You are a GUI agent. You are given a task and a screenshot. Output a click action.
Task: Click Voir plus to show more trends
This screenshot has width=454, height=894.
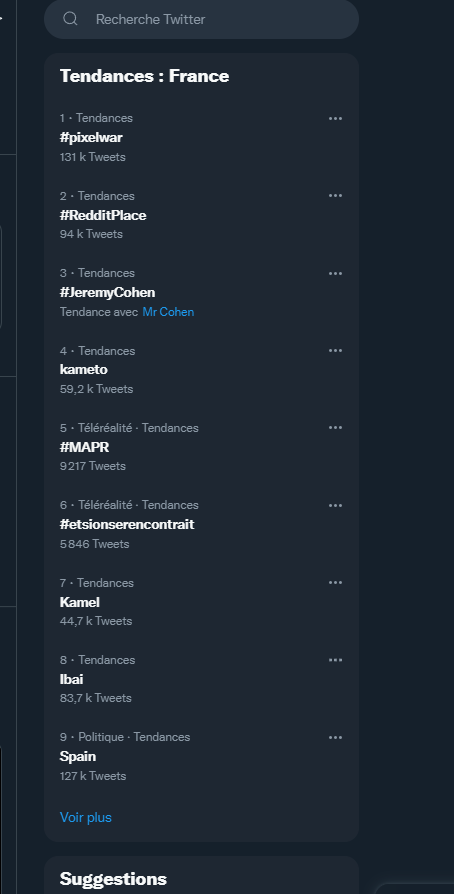click(86, 817)
